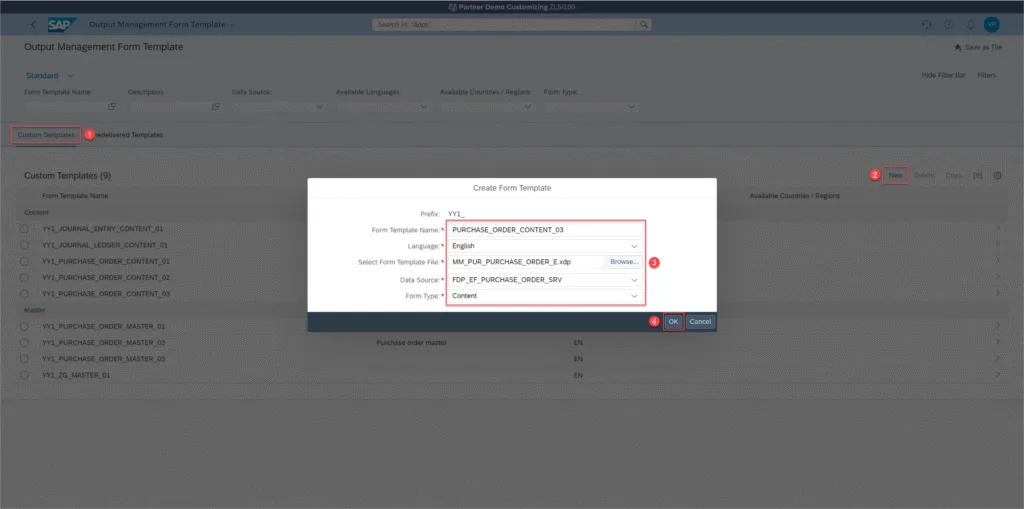Open the Data Source filter dropdown
The width and height of the screenshot is (1024, 509).
[319, 107]
